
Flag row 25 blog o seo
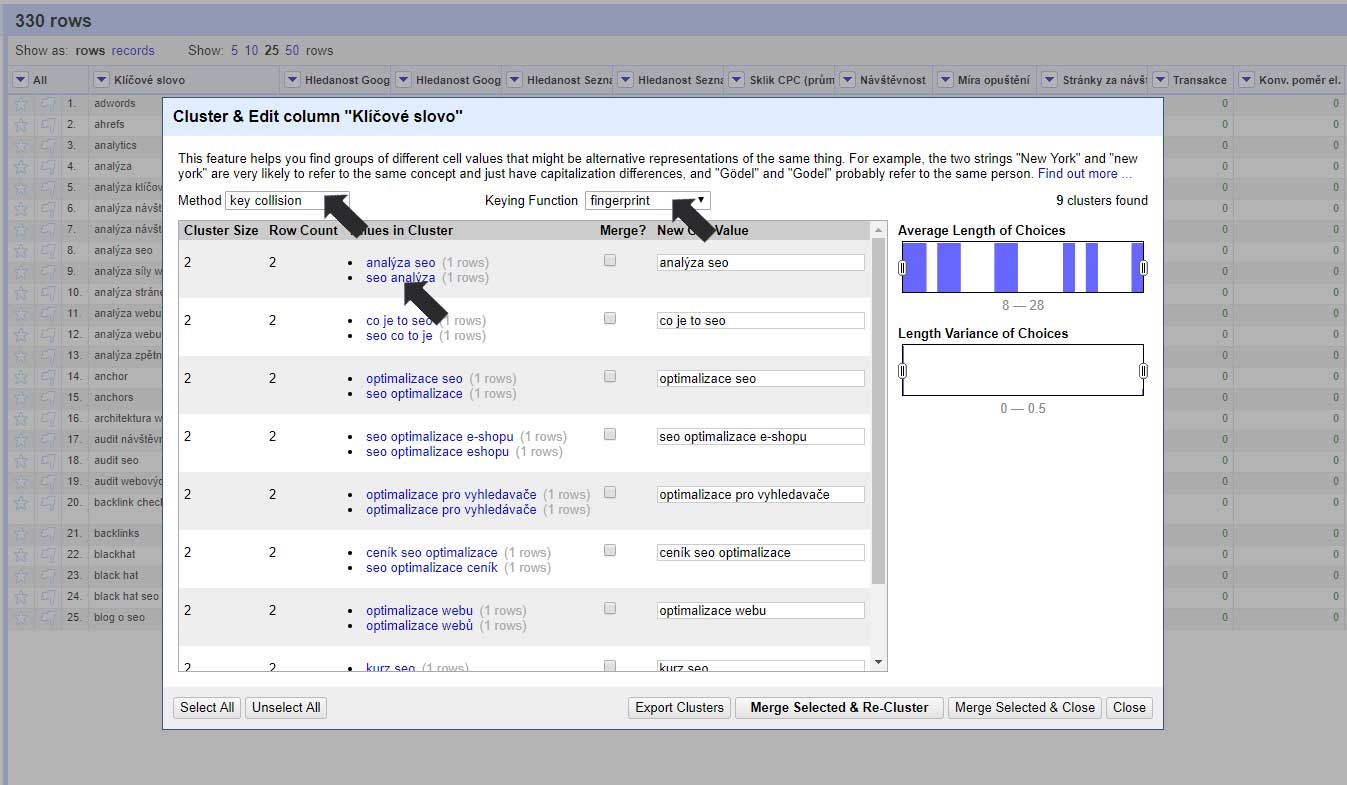[x=48, y=617]
